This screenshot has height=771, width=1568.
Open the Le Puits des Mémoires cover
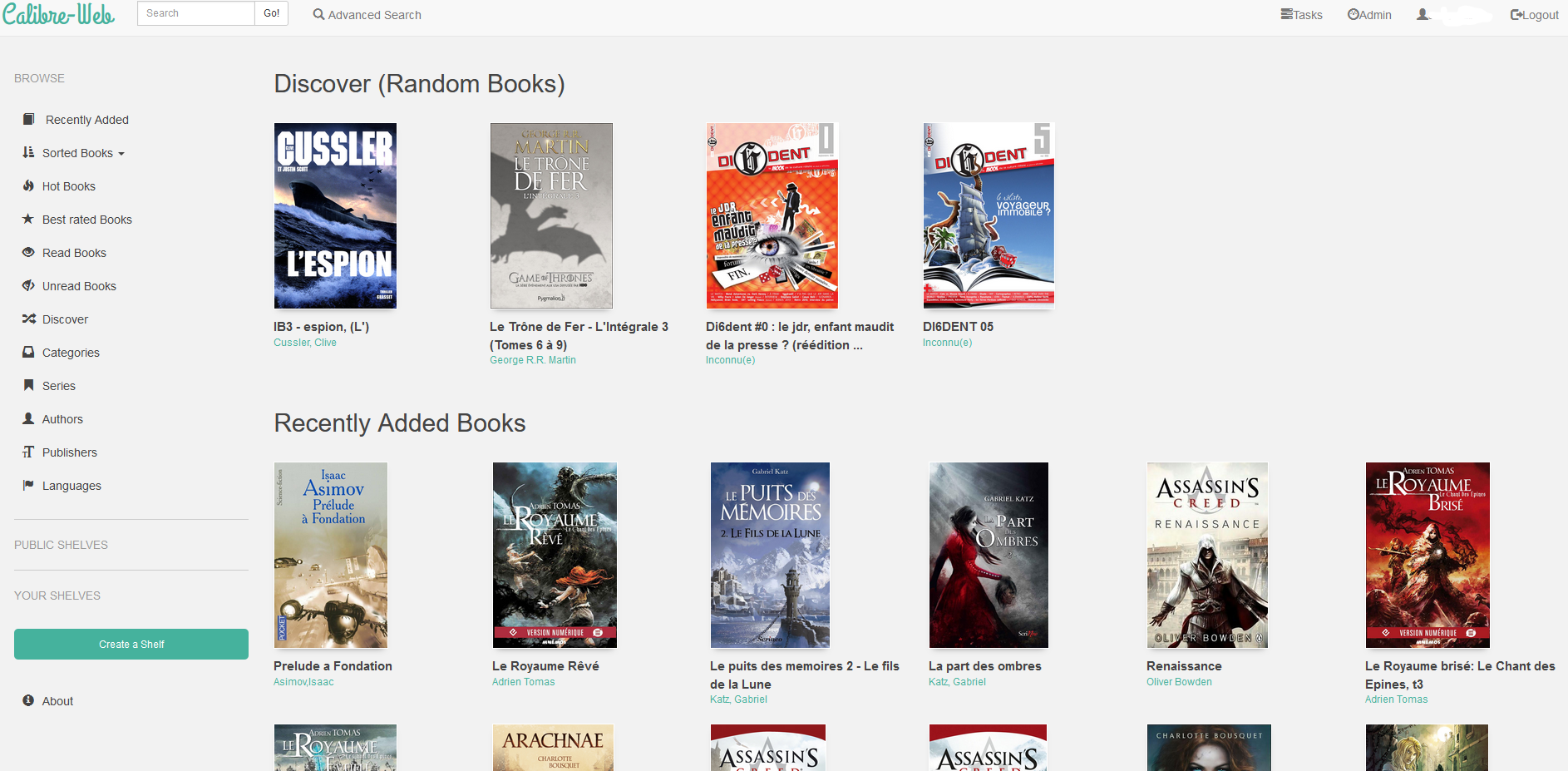click(770, 556)
